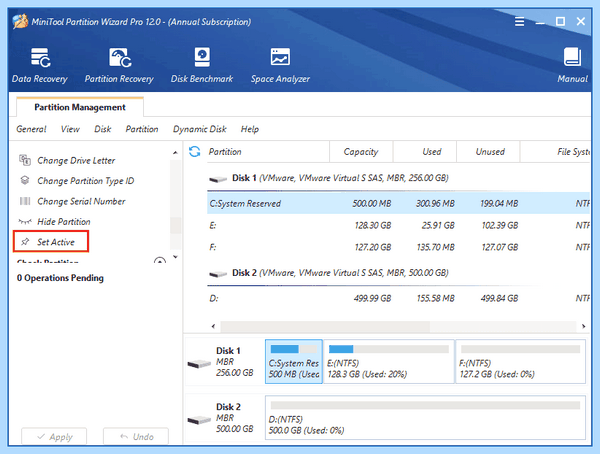The width and height of the screenshot is (600, 454).
Task: Select the D: partition row
Action: coord(398,298)
